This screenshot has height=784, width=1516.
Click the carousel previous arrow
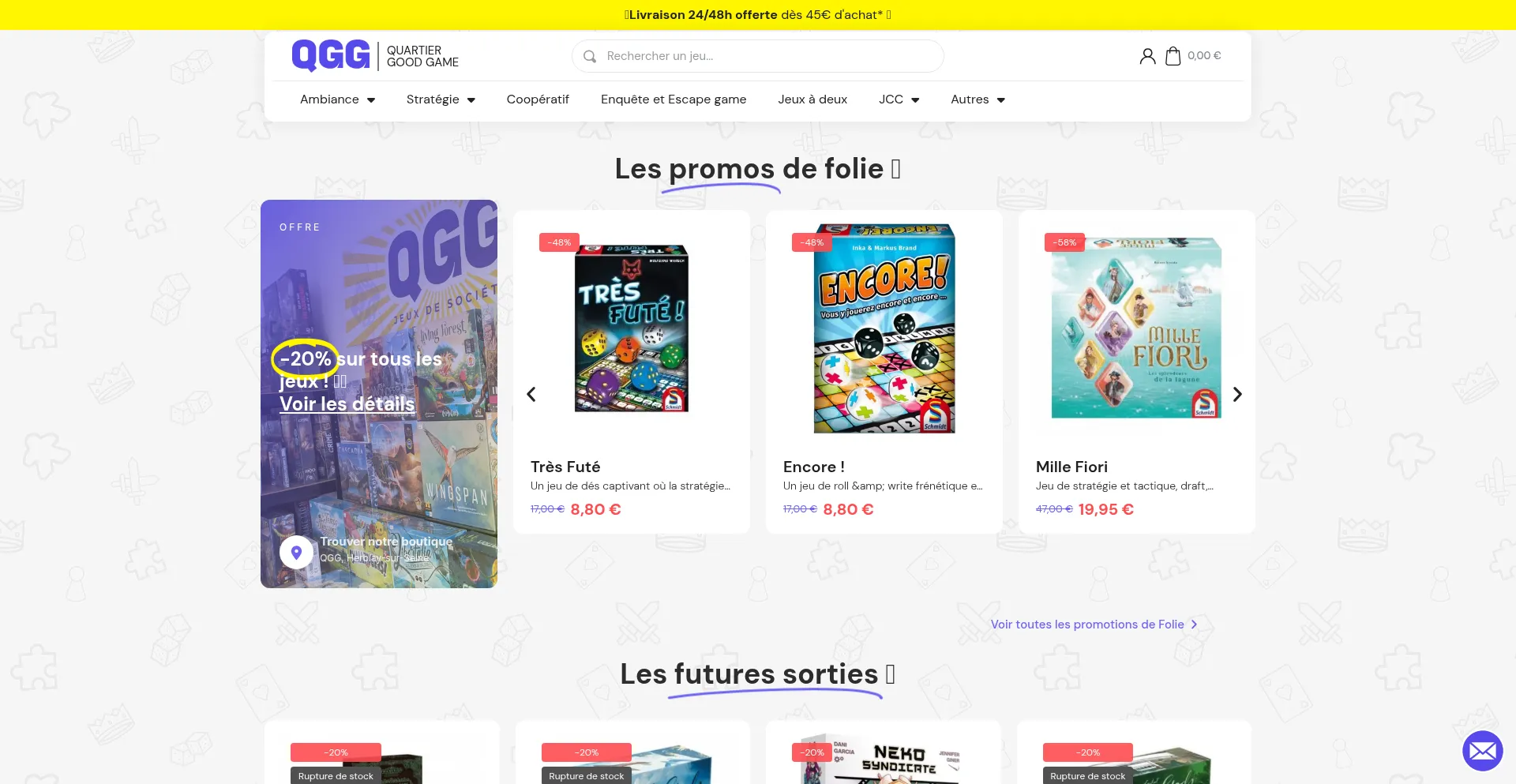(x=531, y=394)
